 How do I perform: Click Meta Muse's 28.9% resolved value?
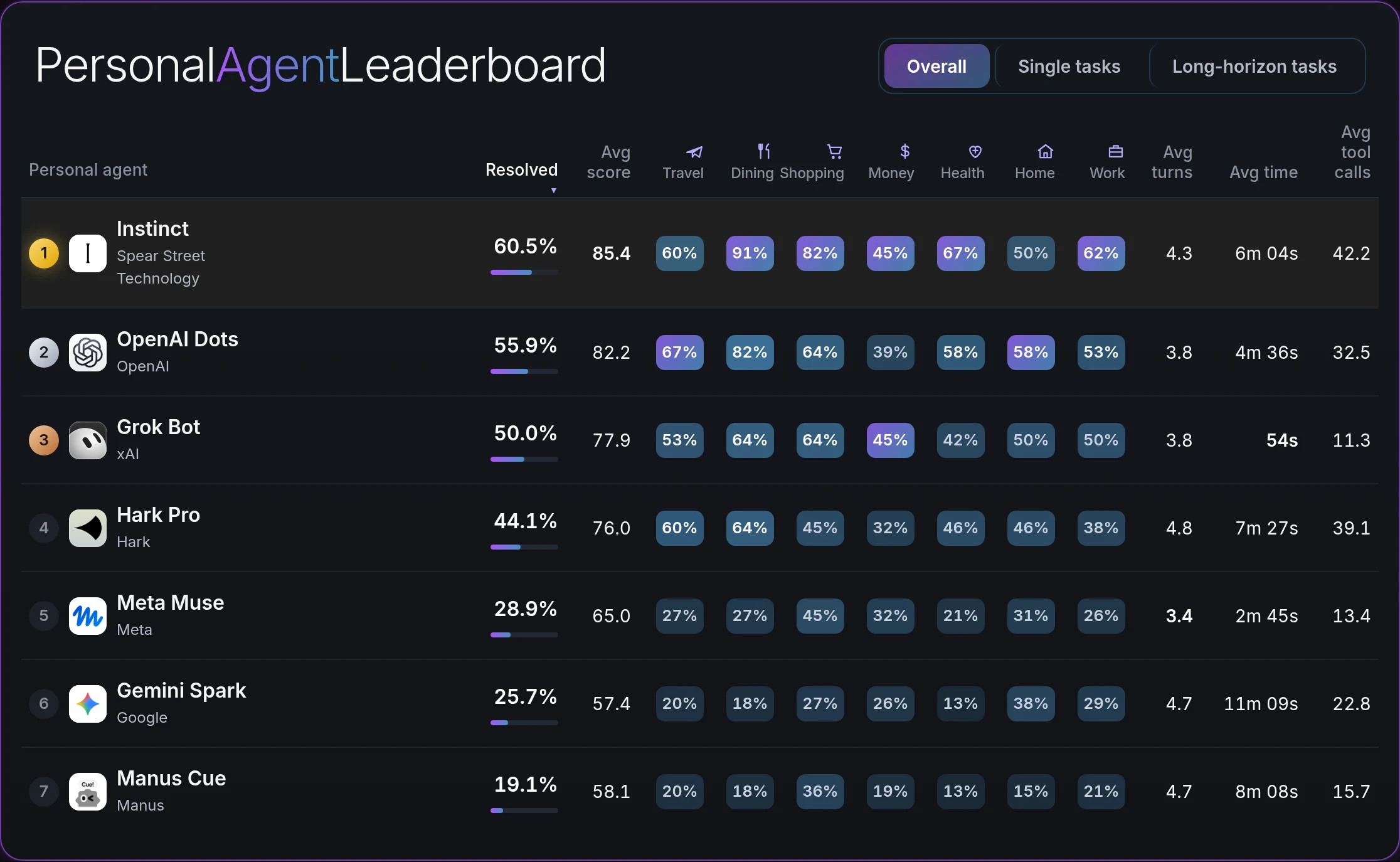(525, 609)
